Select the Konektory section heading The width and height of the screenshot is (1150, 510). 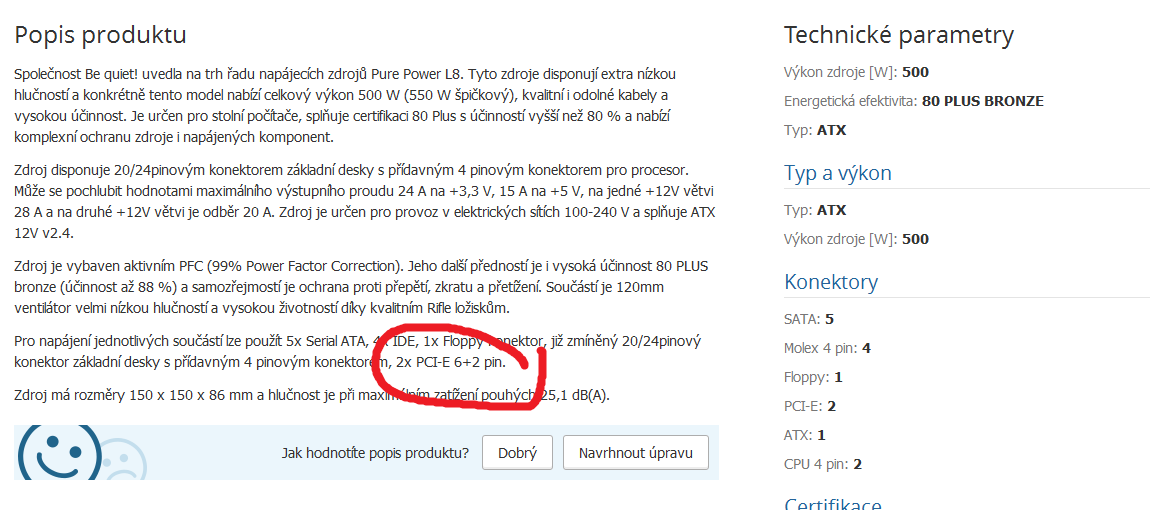click(831, 282)
